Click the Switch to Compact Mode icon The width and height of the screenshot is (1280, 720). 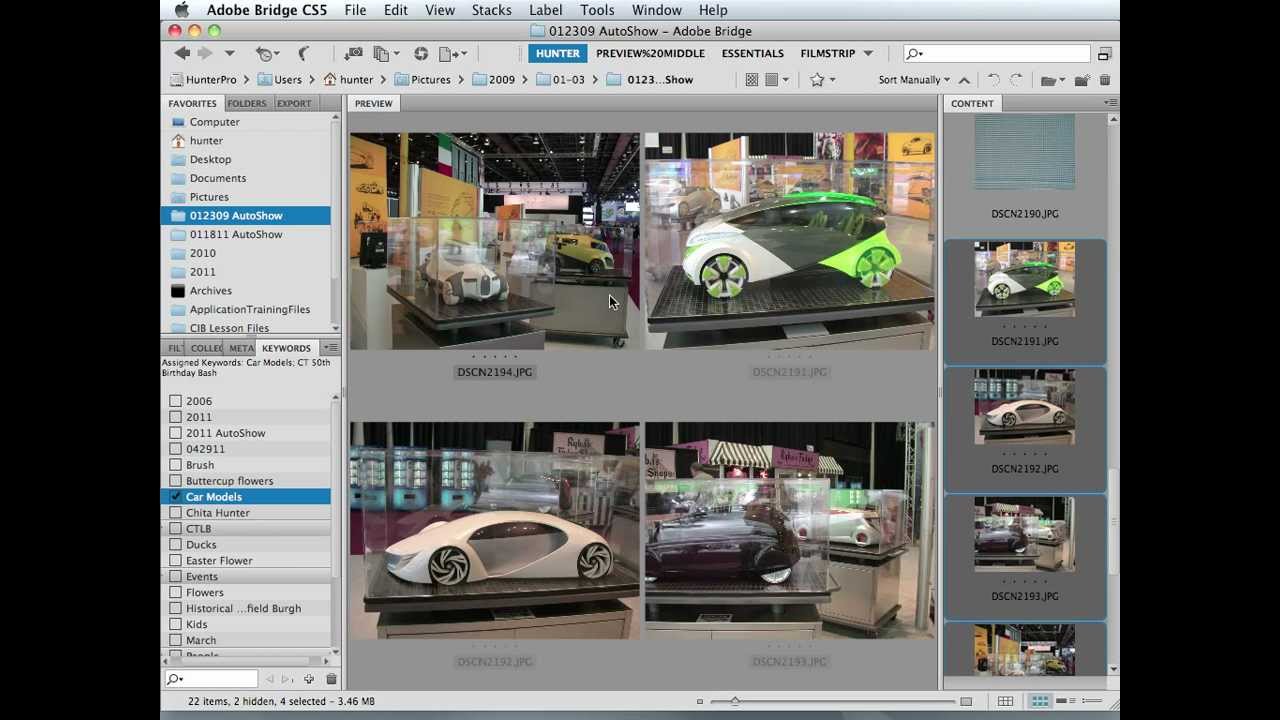pos(1105,54)
